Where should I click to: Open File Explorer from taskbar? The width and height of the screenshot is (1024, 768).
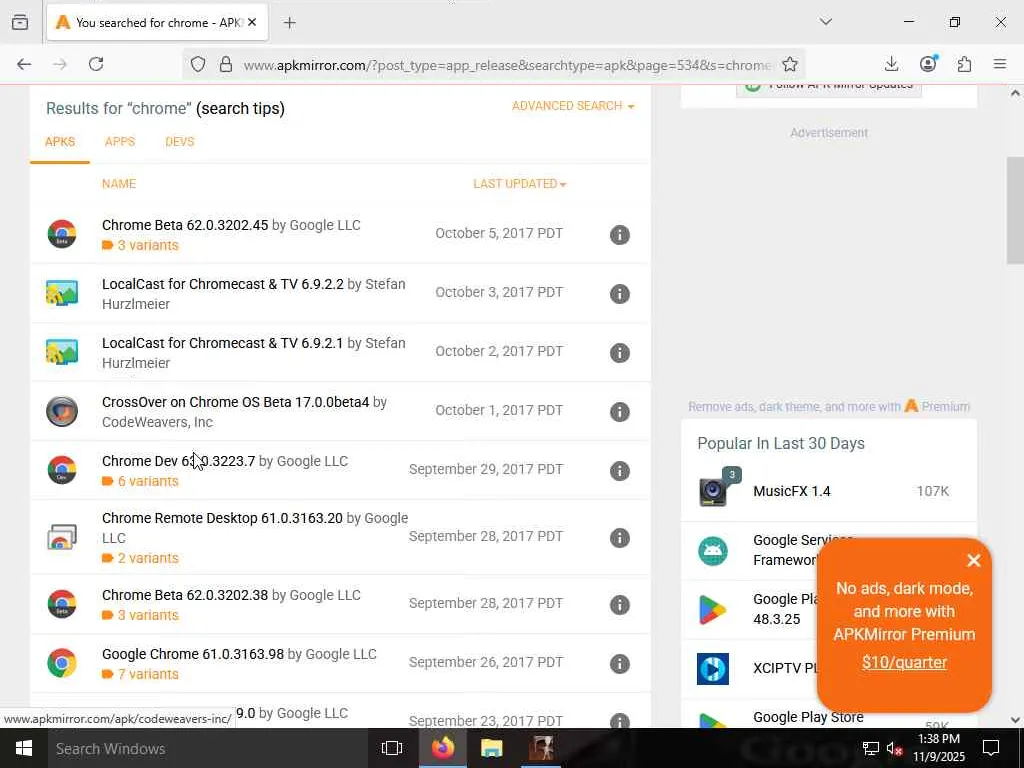[x=492, y=748]
